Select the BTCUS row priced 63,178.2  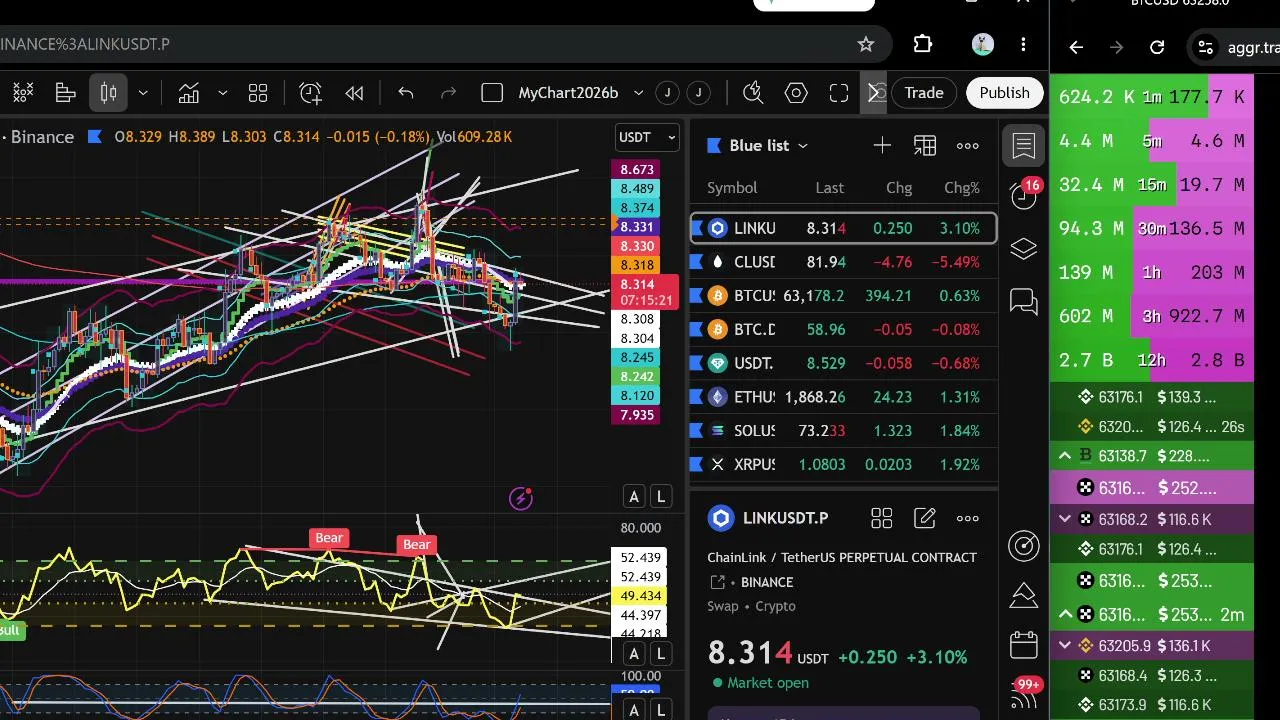(843, 295)
